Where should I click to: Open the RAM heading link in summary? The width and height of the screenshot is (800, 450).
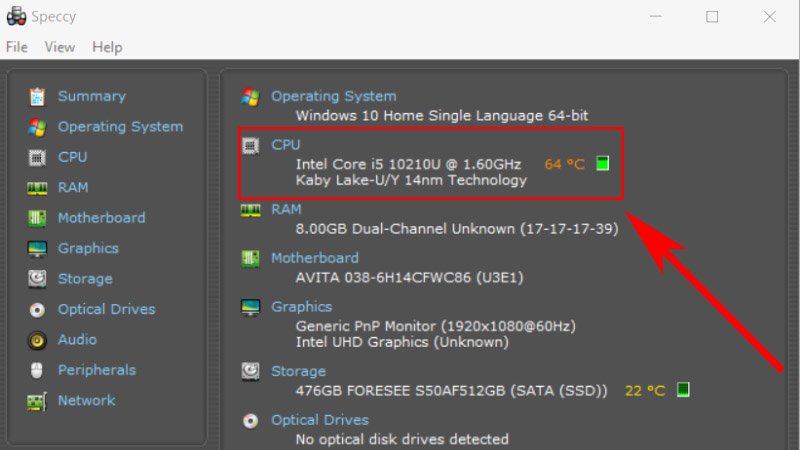286,209
